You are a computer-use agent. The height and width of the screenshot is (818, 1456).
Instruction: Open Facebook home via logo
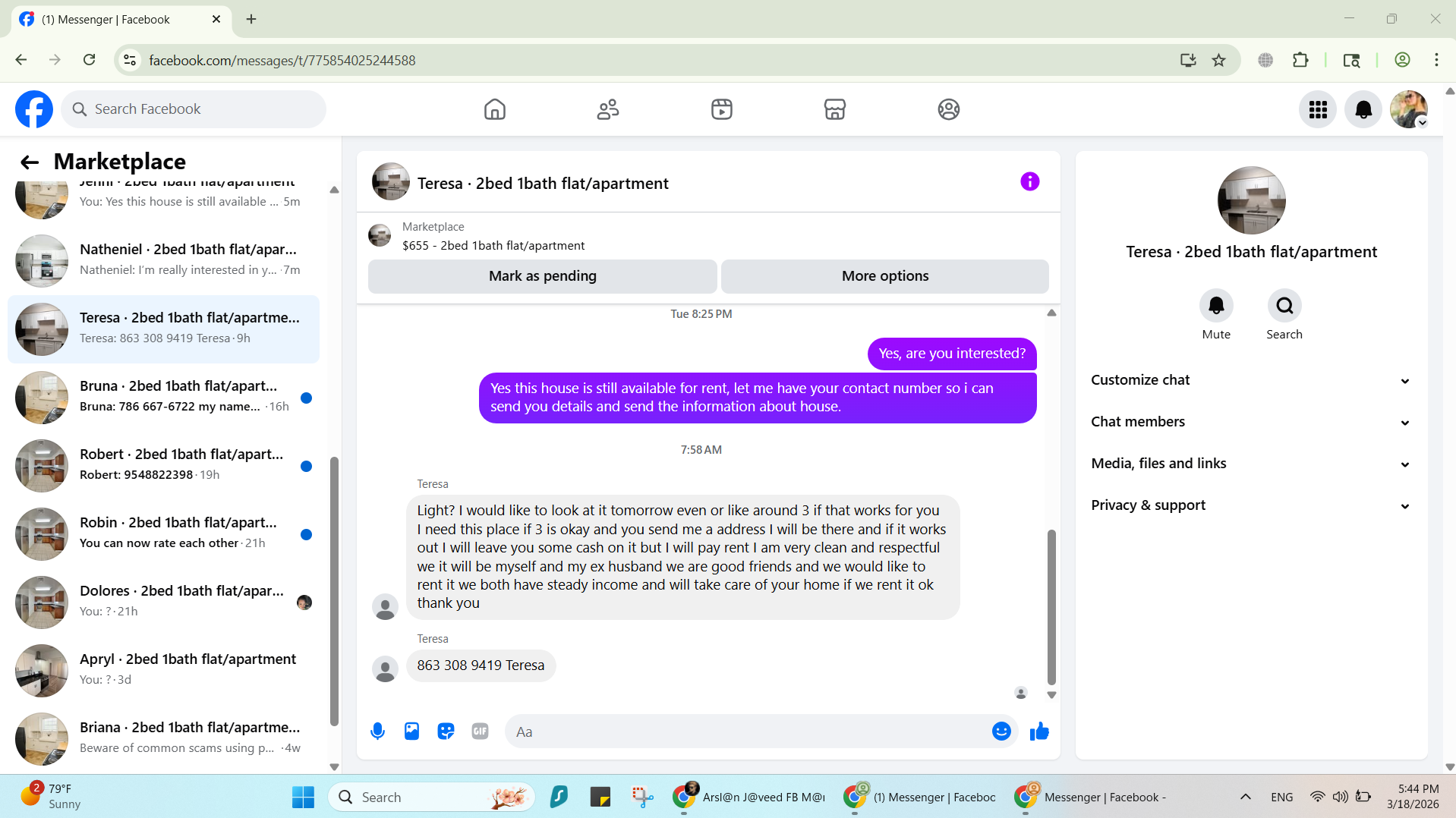(x=34, y=109)
